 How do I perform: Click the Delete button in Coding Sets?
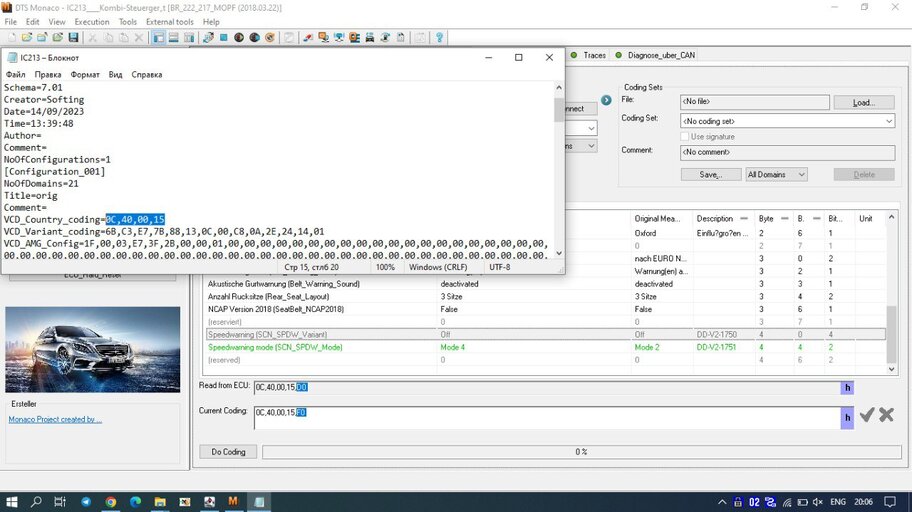coord(864,174)
